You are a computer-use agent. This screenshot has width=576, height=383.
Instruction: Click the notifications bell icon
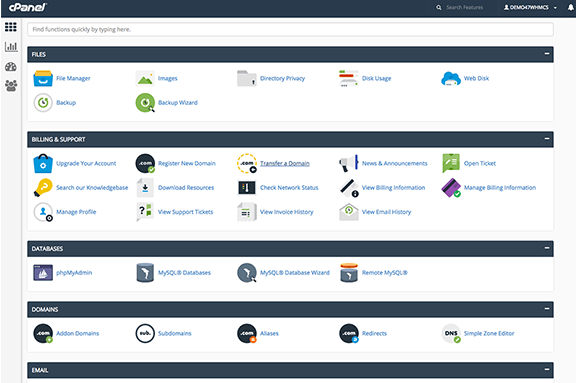pos(570,8)
